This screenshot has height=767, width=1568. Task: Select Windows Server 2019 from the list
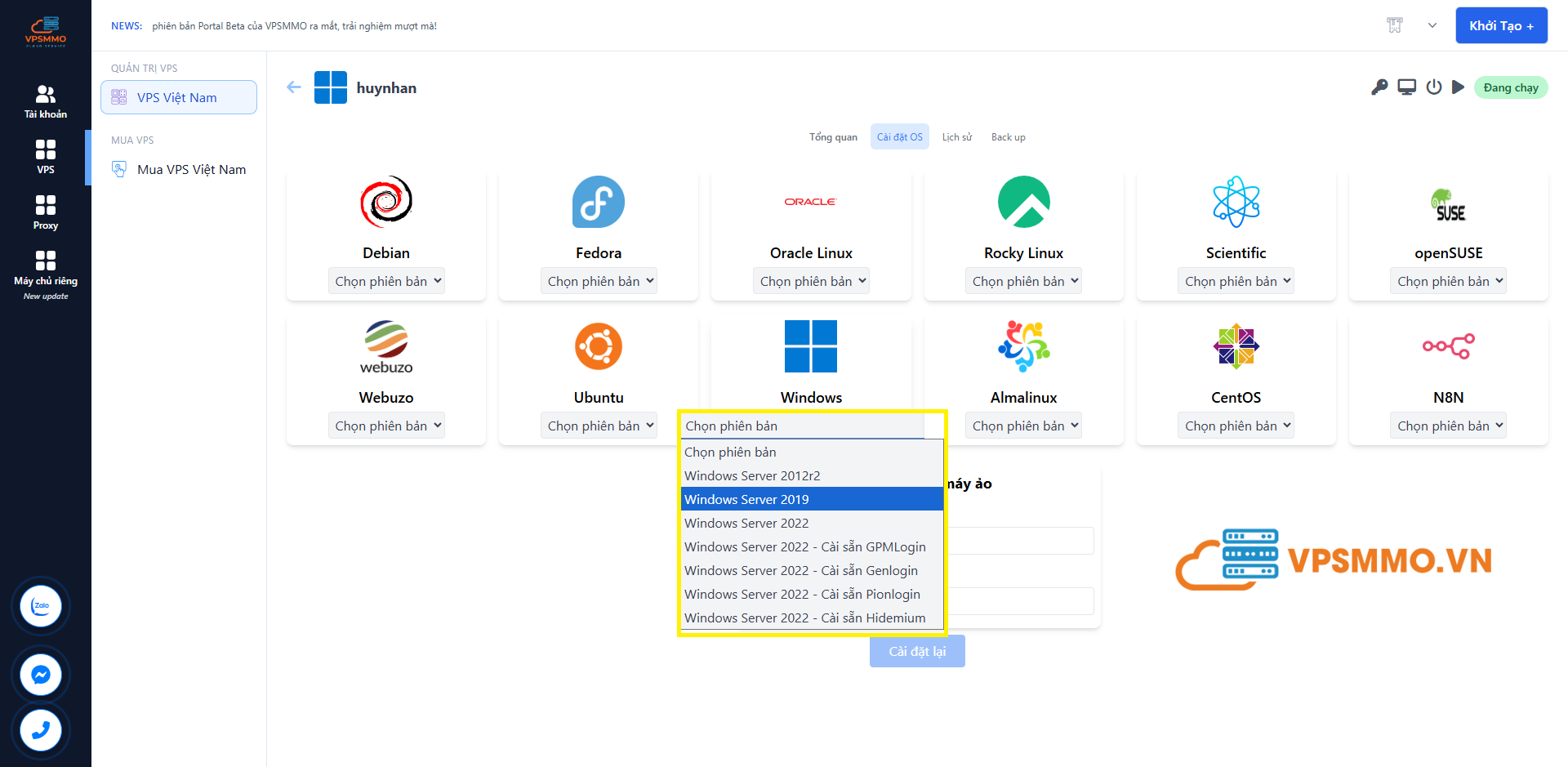(x=812, y=499)
